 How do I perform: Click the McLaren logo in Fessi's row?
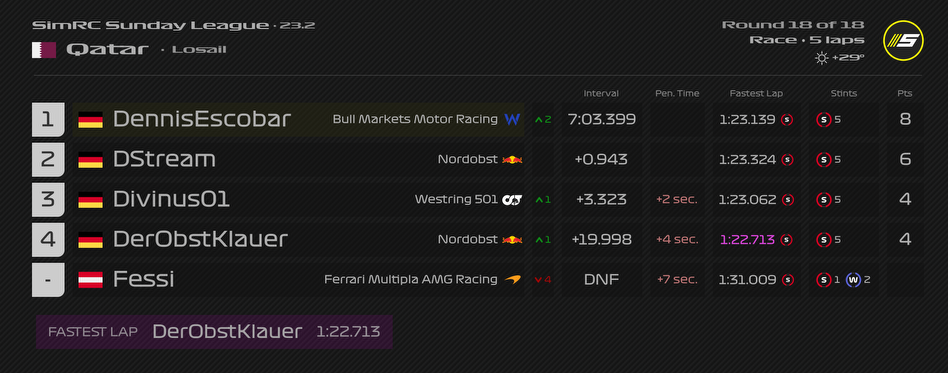(512, 279)
